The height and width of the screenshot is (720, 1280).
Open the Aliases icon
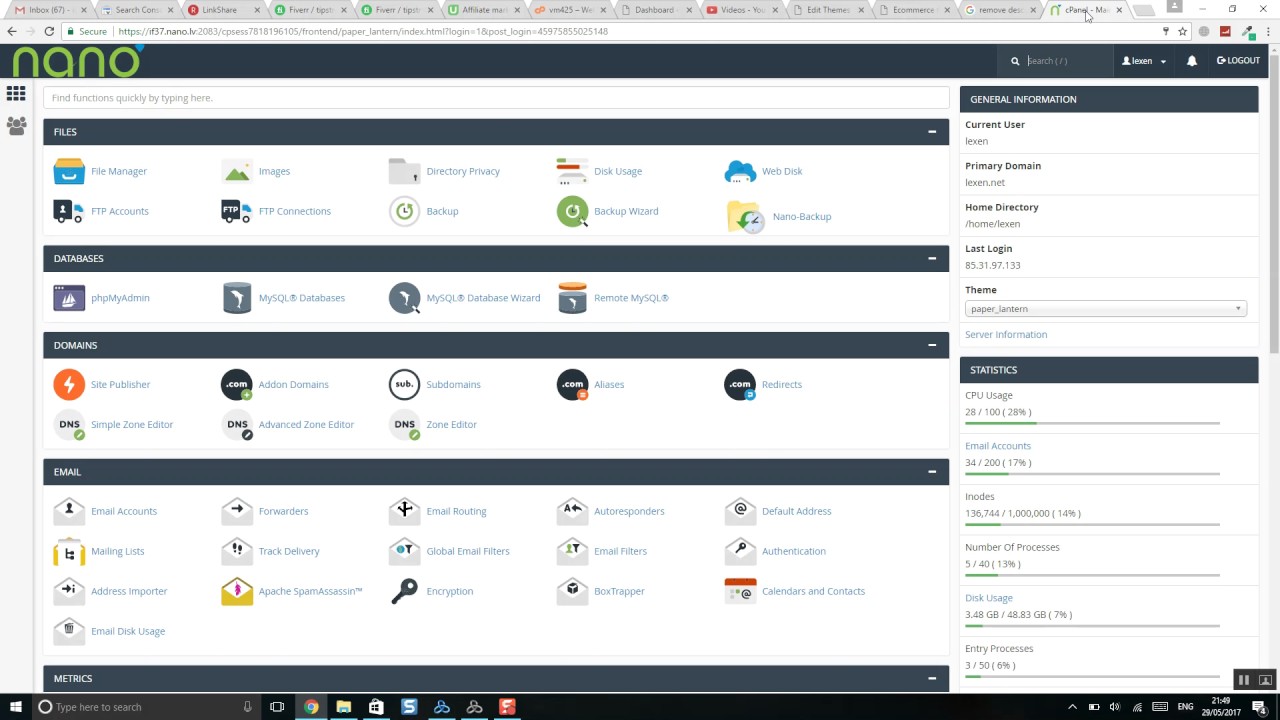coord(572,384)
